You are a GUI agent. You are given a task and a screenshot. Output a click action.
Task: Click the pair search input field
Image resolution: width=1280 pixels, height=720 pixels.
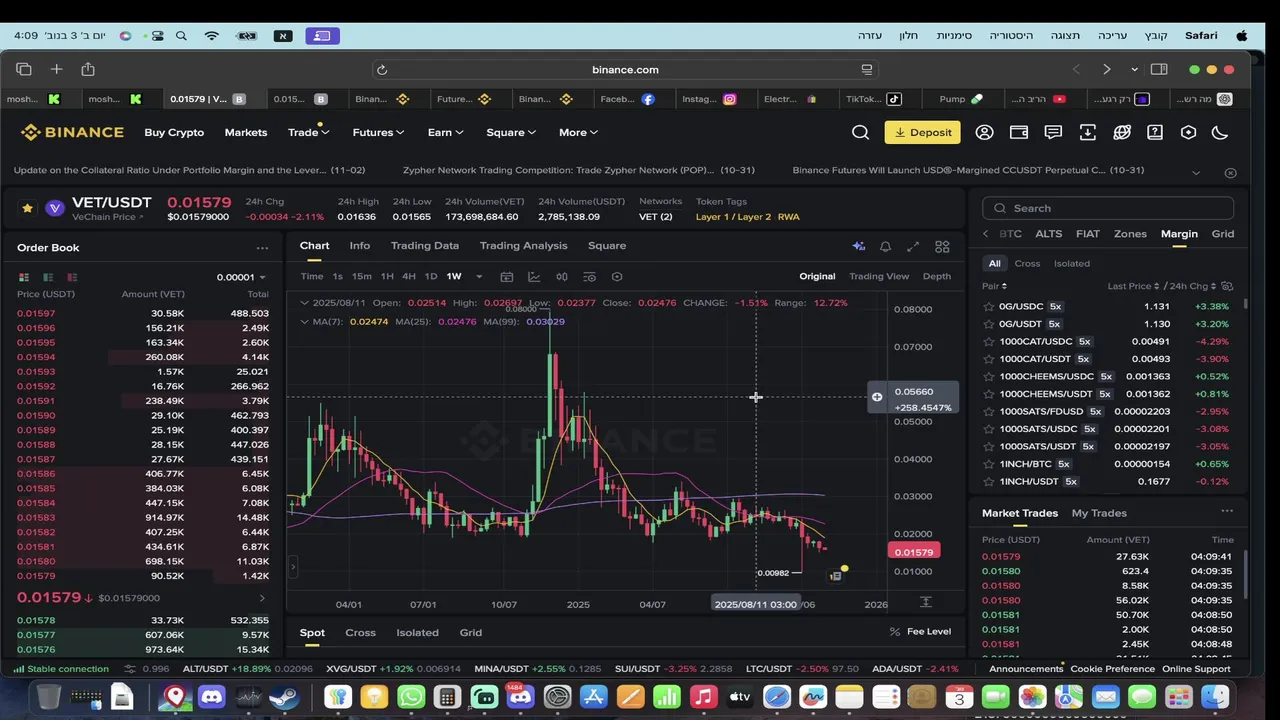point(1108,208)
